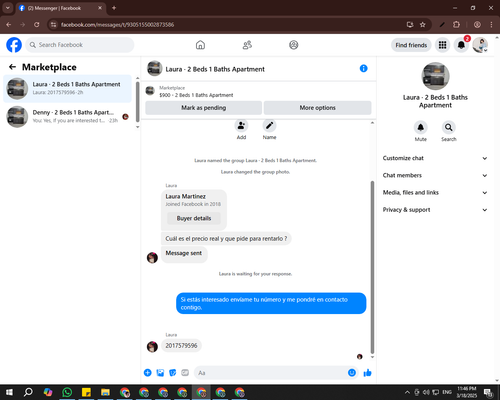
Task: Open the profile circle icon in top navigation
Action: point(294,45)
